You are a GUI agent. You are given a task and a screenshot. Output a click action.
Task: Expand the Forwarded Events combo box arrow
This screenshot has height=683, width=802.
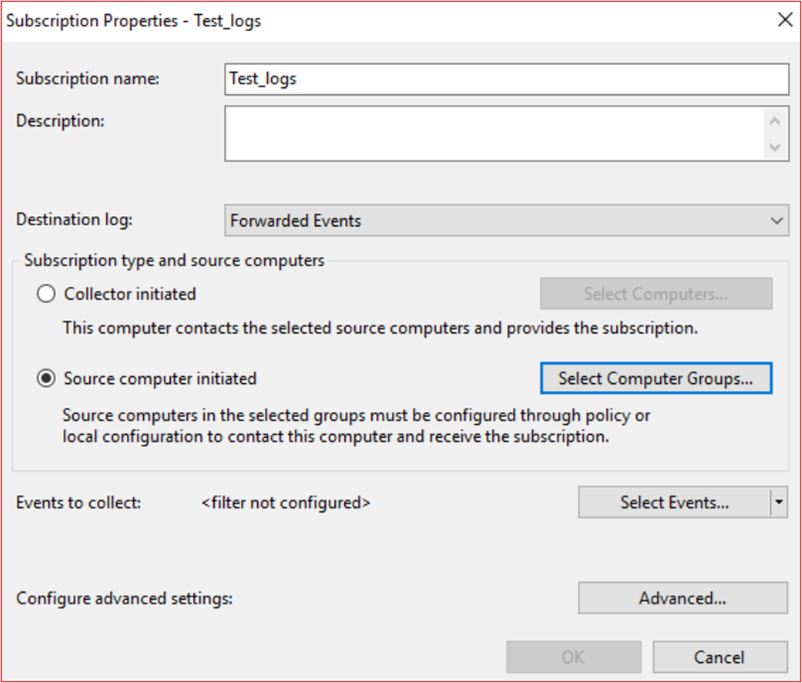776,221
